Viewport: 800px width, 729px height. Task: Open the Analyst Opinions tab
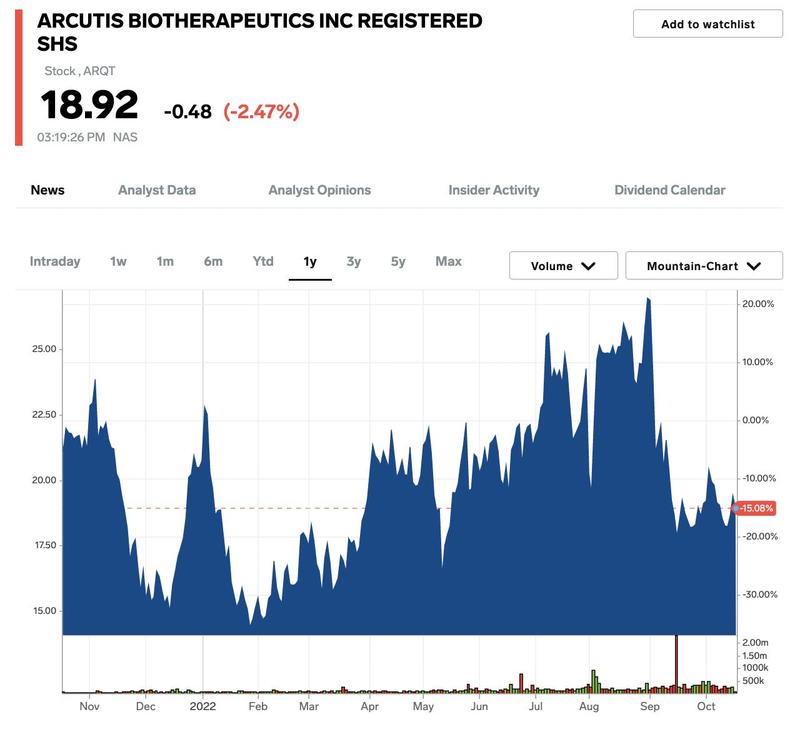[320, 190]
